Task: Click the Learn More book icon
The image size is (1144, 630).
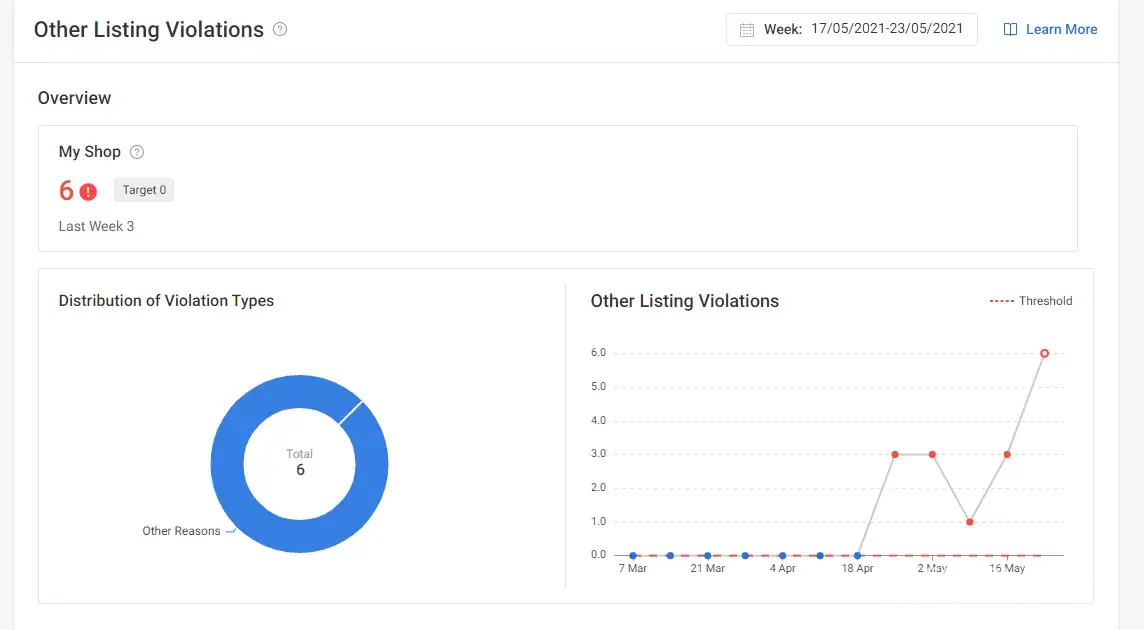Action: coord(1010,30)
